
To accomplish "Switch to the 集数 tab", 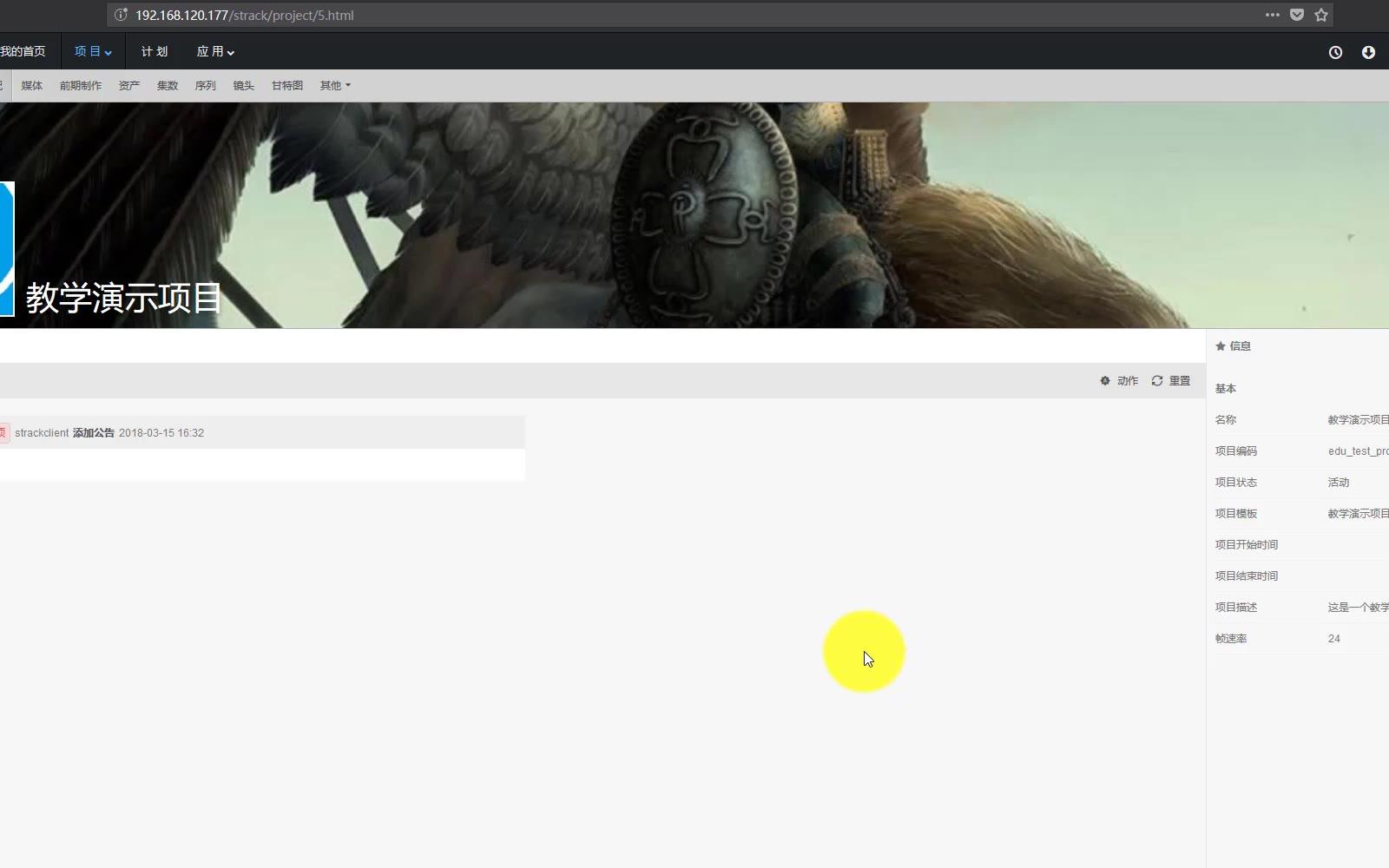I will click(168, 86).
